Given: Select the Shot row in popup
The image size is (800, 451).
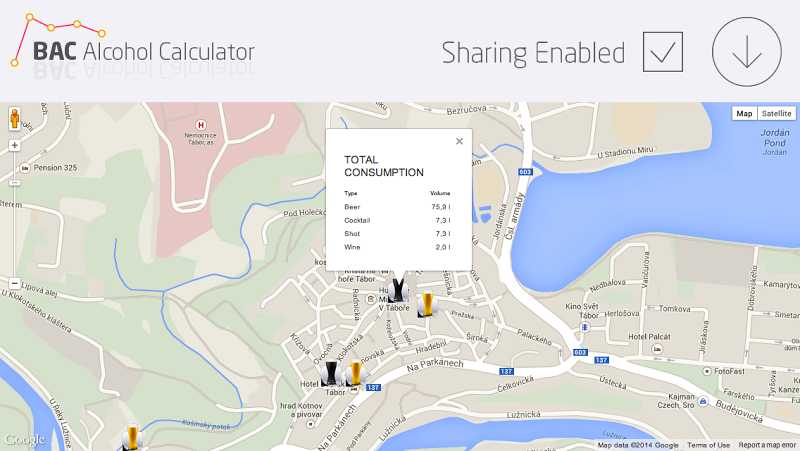Looking at the screenshot, I should 397,234.
